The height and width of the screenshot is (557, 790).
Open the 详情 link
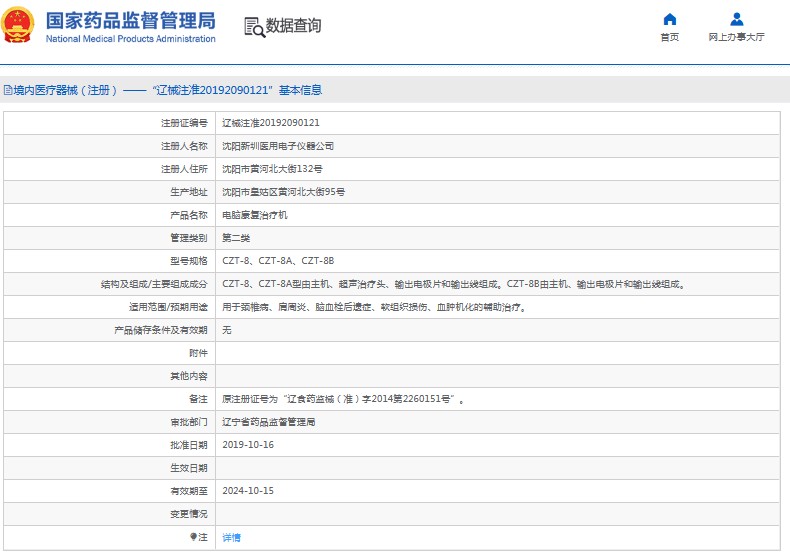[231, 537]
